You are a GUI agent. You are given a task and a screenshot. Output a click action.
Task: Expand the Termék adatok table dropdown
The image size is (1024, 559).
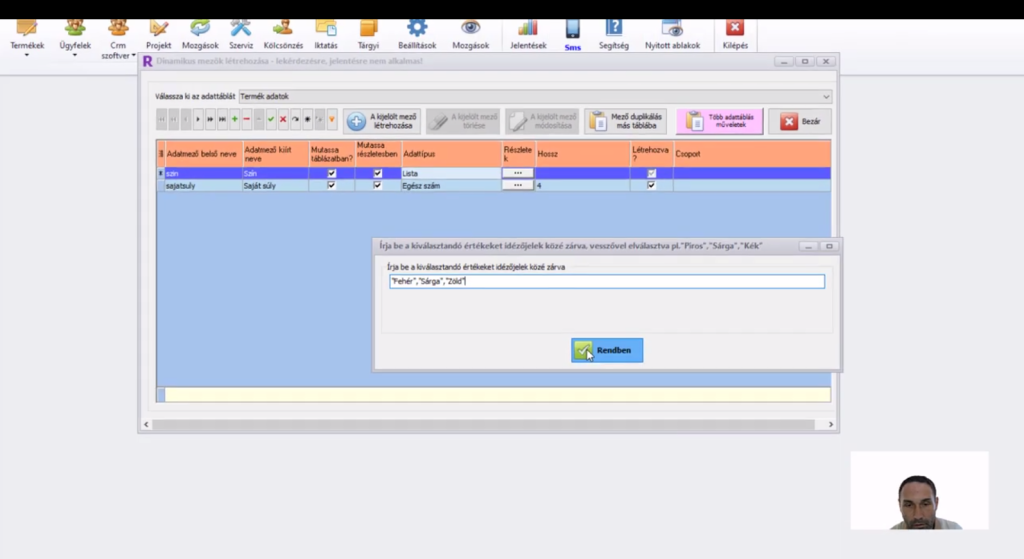826,96
